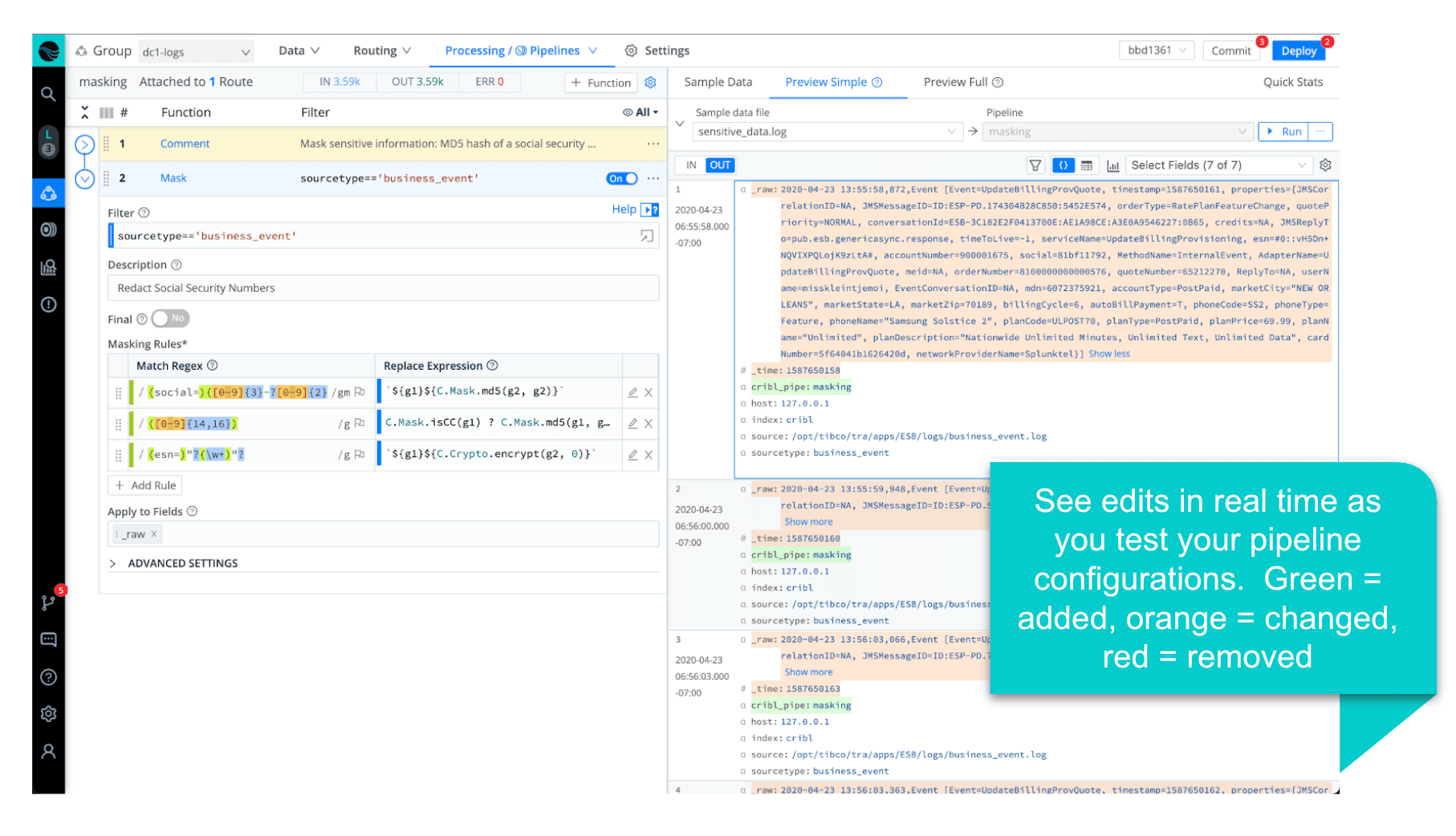
Task: Open the Select Fields dropdown
Action: click(1218, 165)
